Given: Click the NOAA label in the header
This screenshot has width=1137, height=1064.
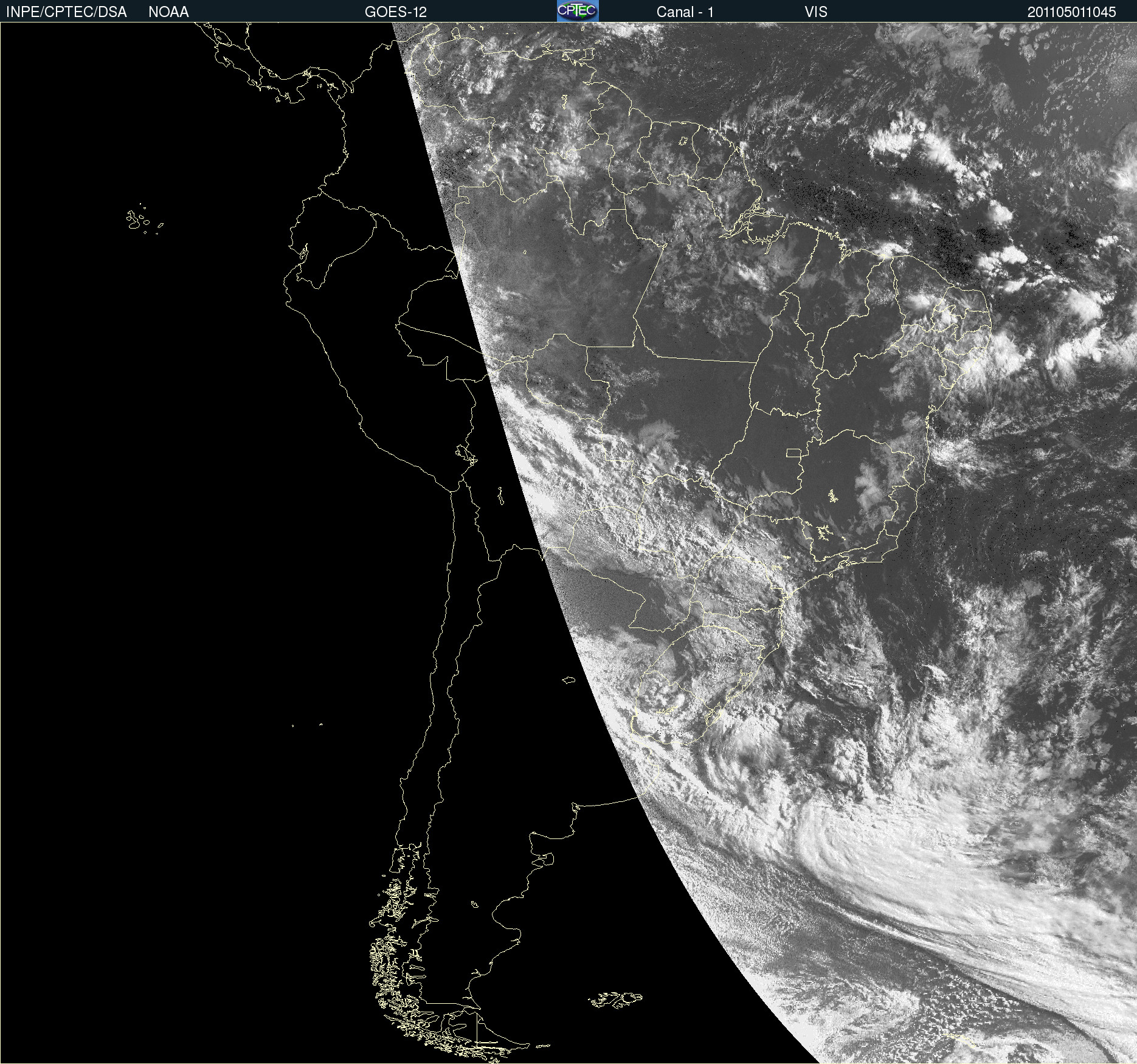Looking at the screenshot, I should click(x=168, y=12).
